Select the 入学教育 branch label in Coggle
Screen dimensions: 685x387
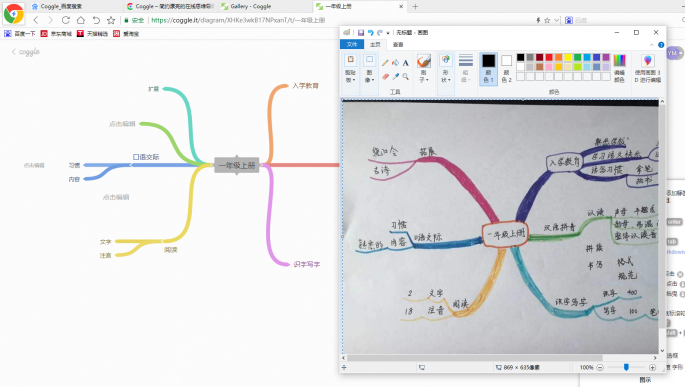[x=305, y=86]
